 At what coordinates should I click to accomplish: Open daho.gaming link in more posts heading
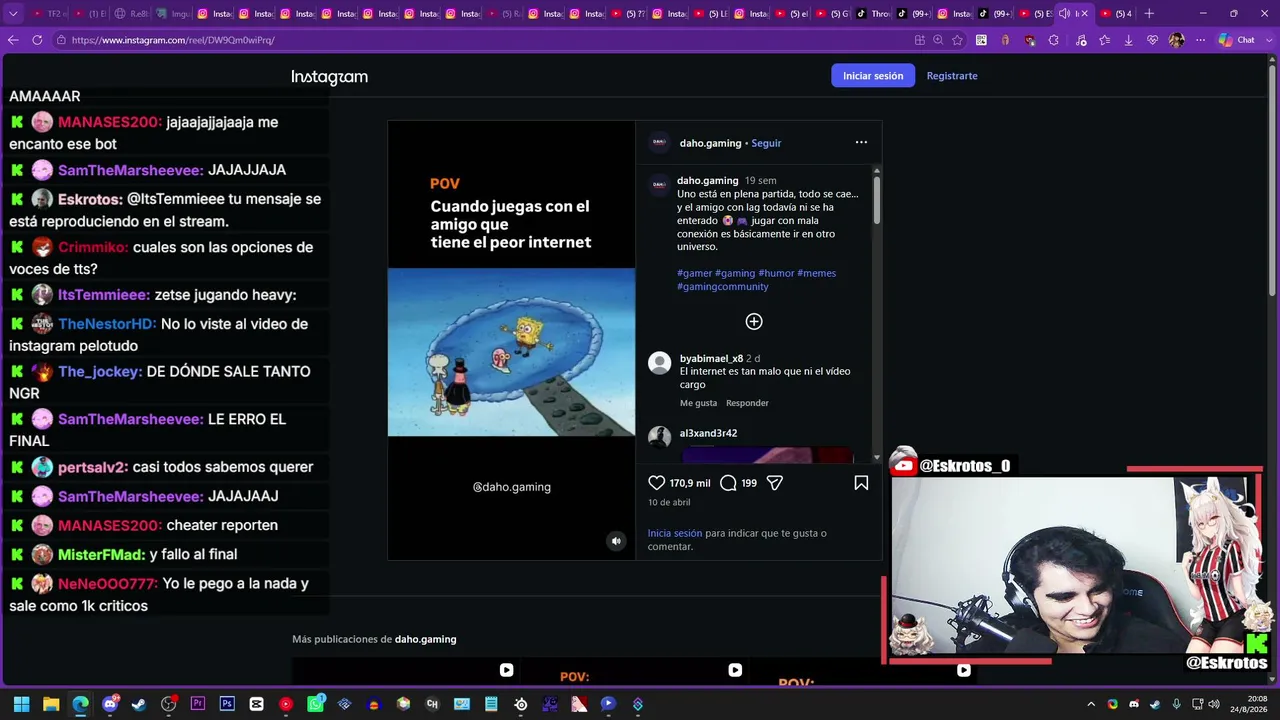coord(425,639)
